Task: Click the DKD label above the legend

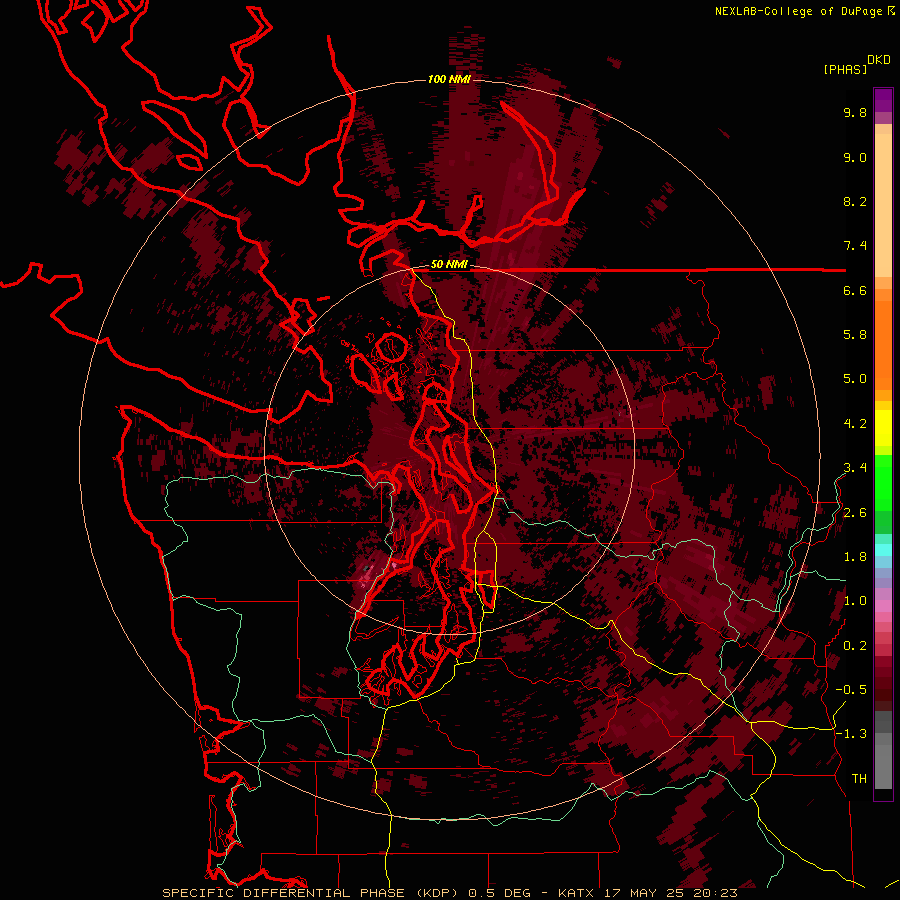Action: coord(879,60)
